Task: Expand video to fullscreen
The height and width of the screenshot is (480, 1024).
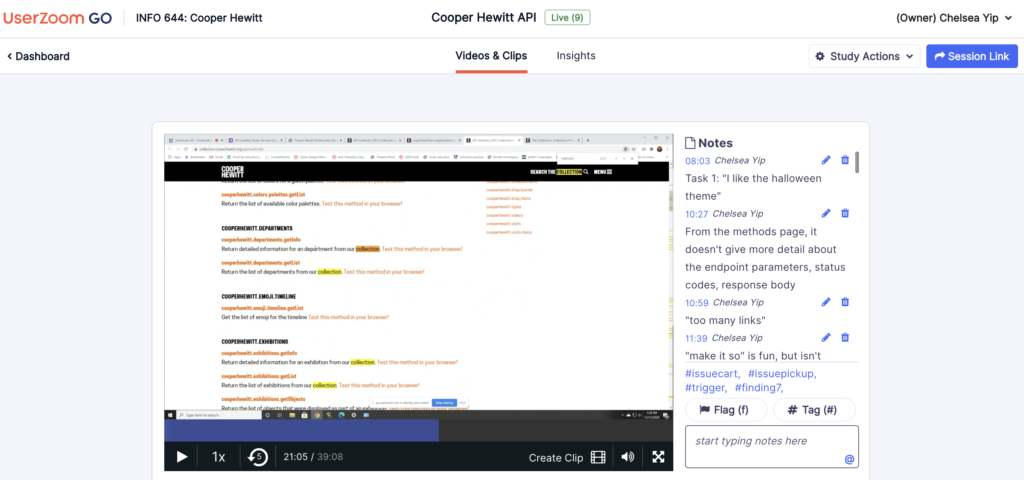Action: 658,457
